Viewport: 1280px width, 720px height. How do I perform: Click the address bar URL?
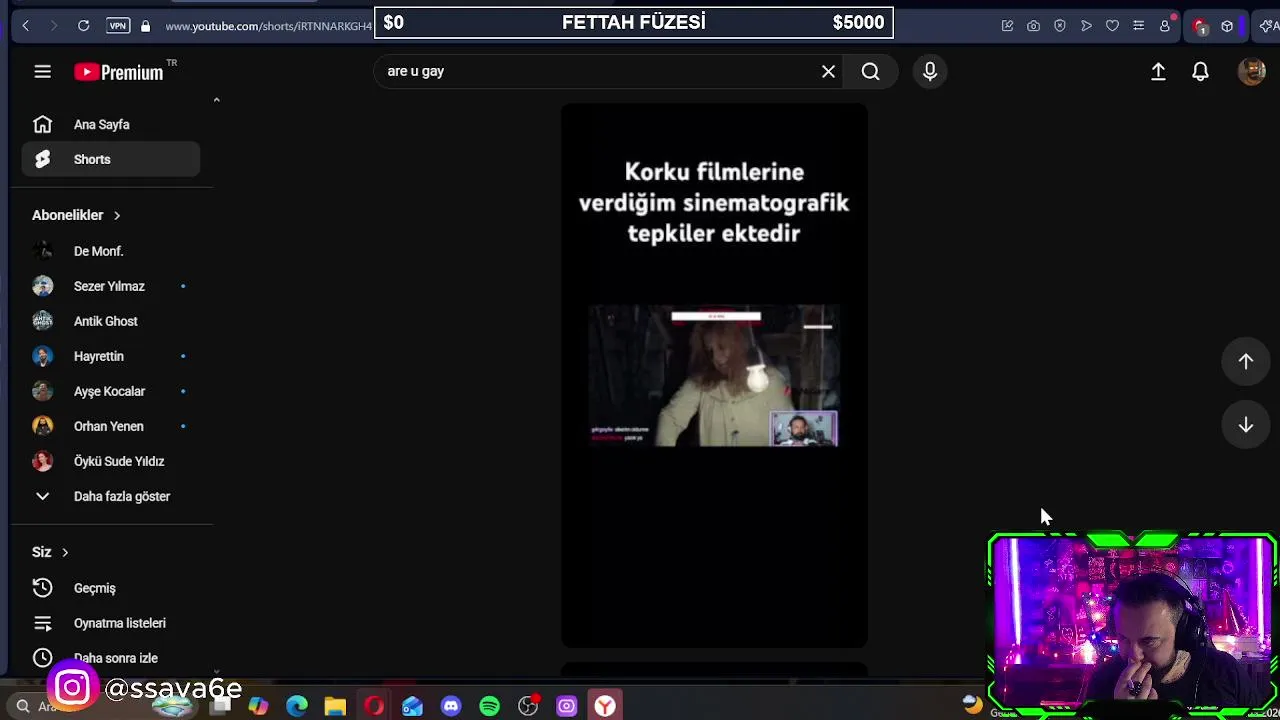point(268,26)
